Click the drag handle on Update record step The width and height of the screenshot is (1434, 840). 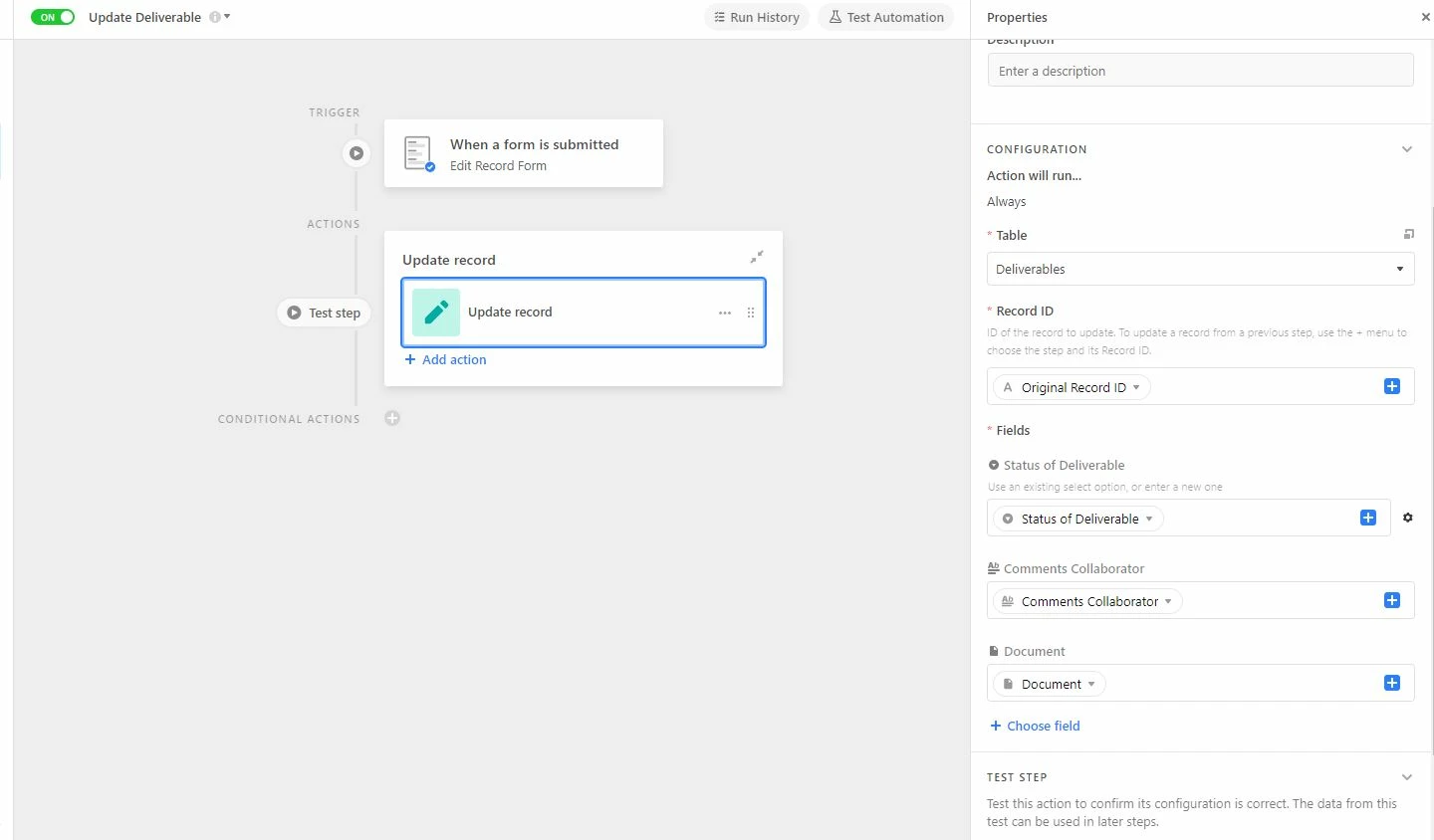coord(751,313)
